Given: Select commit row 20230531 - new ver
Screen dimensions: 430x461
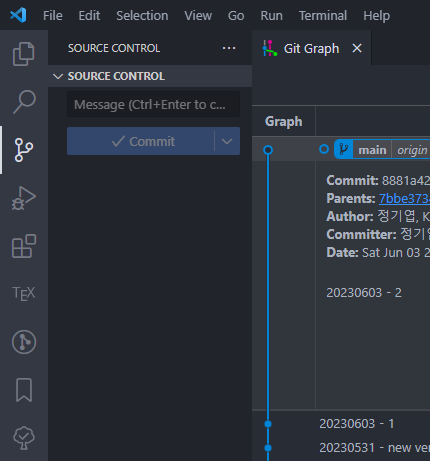Looking at the screenshot, I should [x=341, y=448].
